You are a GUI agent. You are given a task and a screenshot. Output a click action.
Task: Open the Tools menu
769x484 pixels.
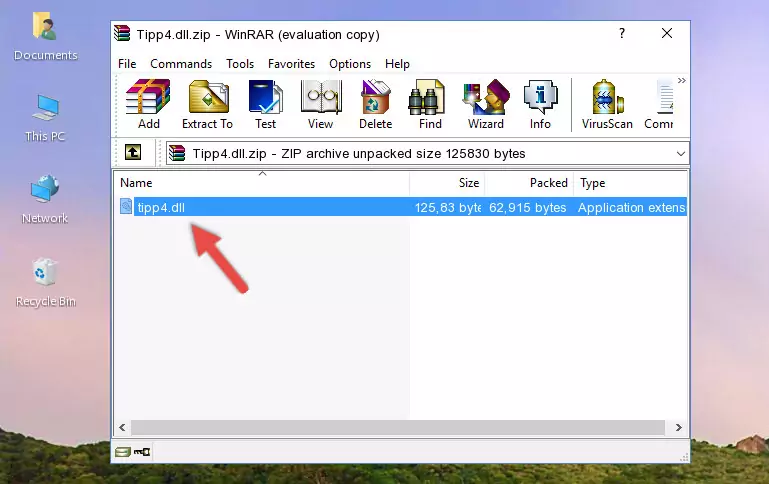click(240, 64)
